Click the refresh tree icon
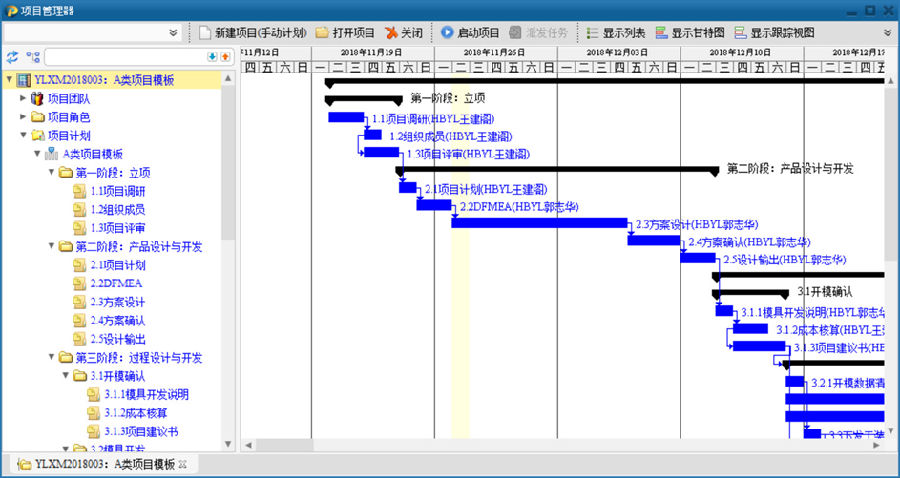 tap(13, 57)
